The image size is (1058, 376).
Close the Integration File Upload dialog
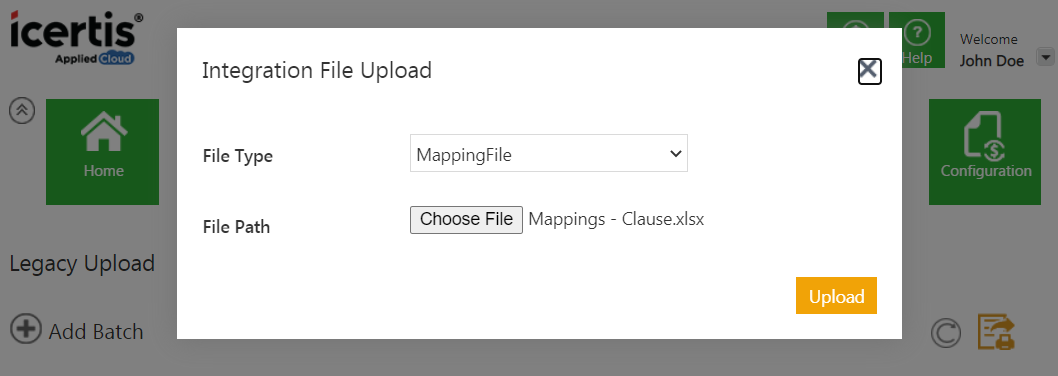(x=869, y=71)
